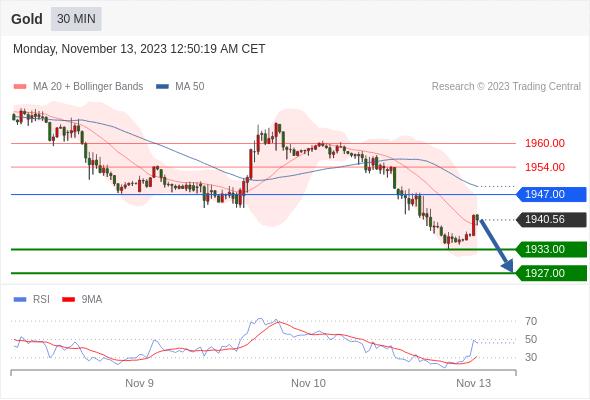Click the 1933.00 green support tag
This screenshot has width=590, height=400.
(x=551, y=249)
